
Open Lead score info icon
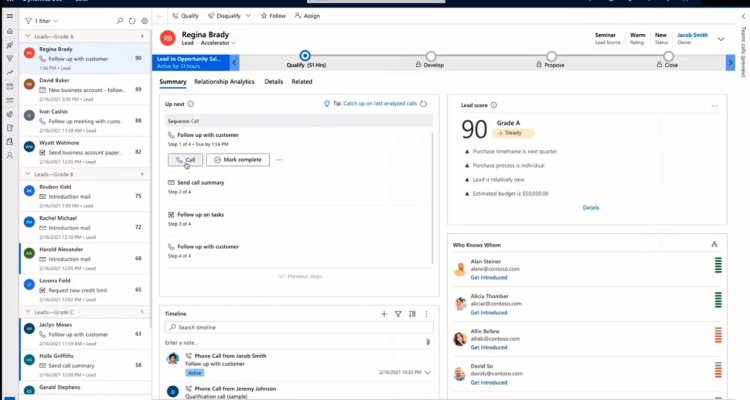[x=494, y=105]
